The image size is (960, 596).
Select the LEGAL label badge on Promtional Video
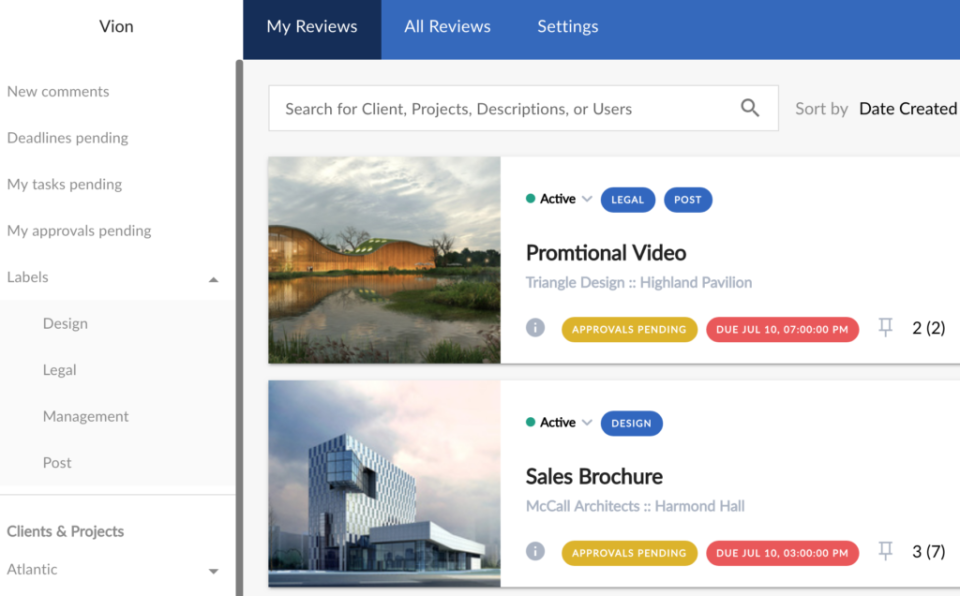(627, 199)
